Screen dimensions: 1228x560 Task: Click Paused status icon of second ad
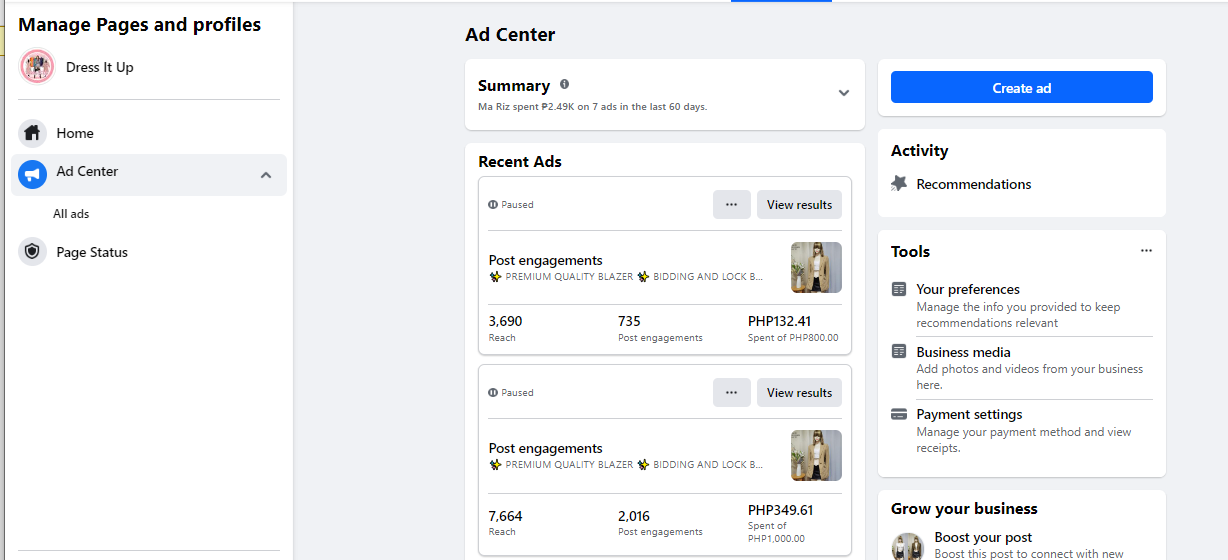[493, 392]
